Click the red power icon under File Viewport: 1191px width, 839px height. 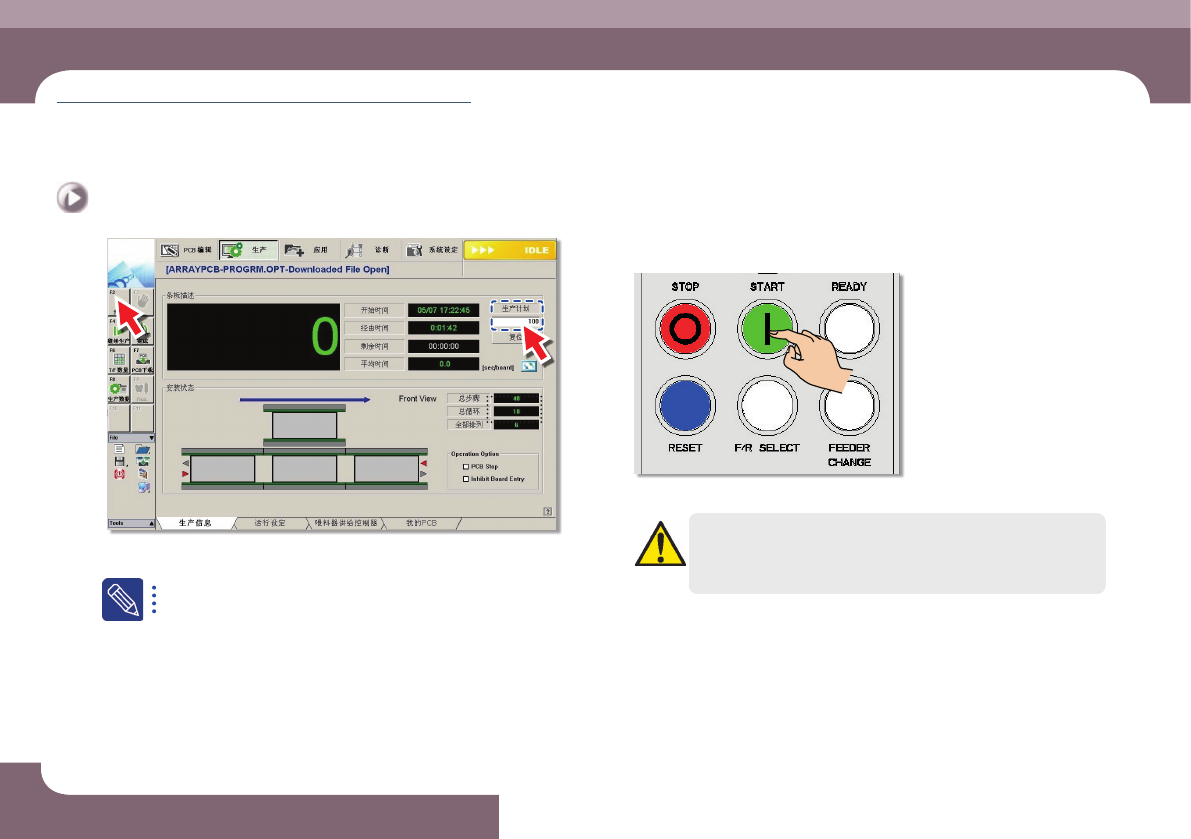(119, 474)
